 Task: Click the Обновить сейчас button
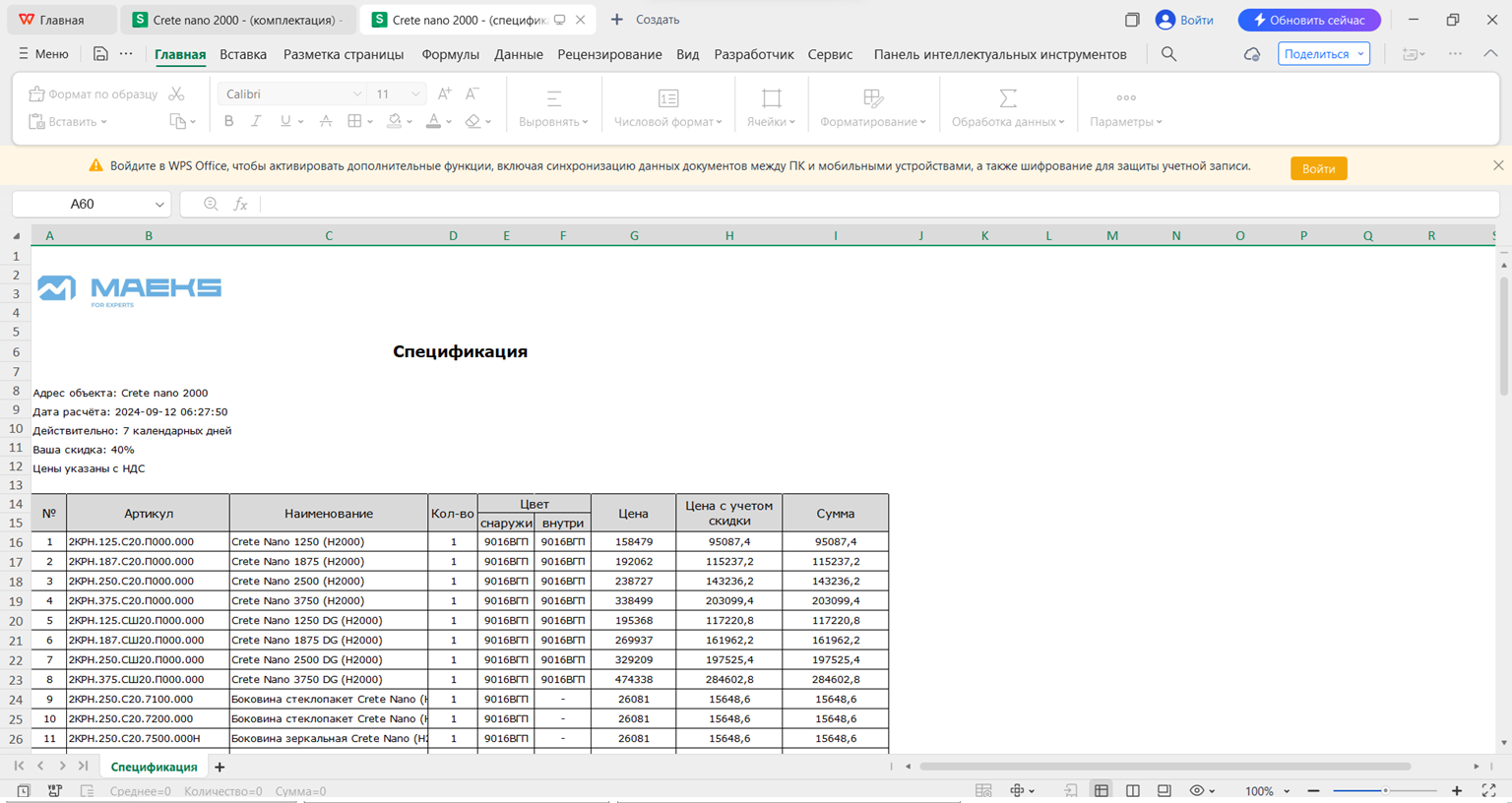[1309, 20]
